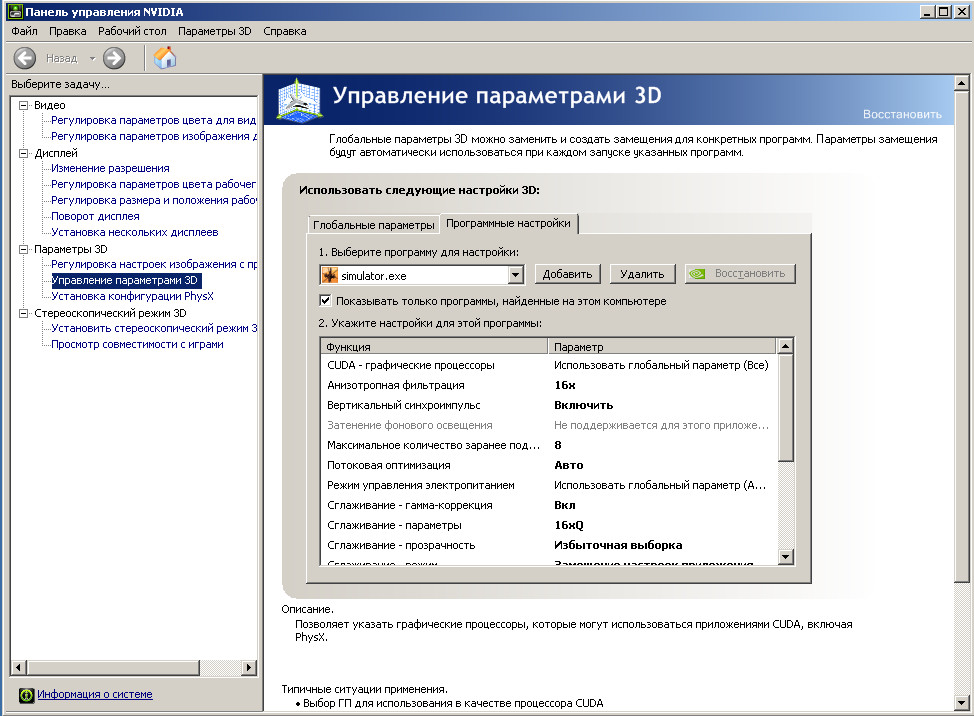Collapse the Видео tree node

click(24, 105)
